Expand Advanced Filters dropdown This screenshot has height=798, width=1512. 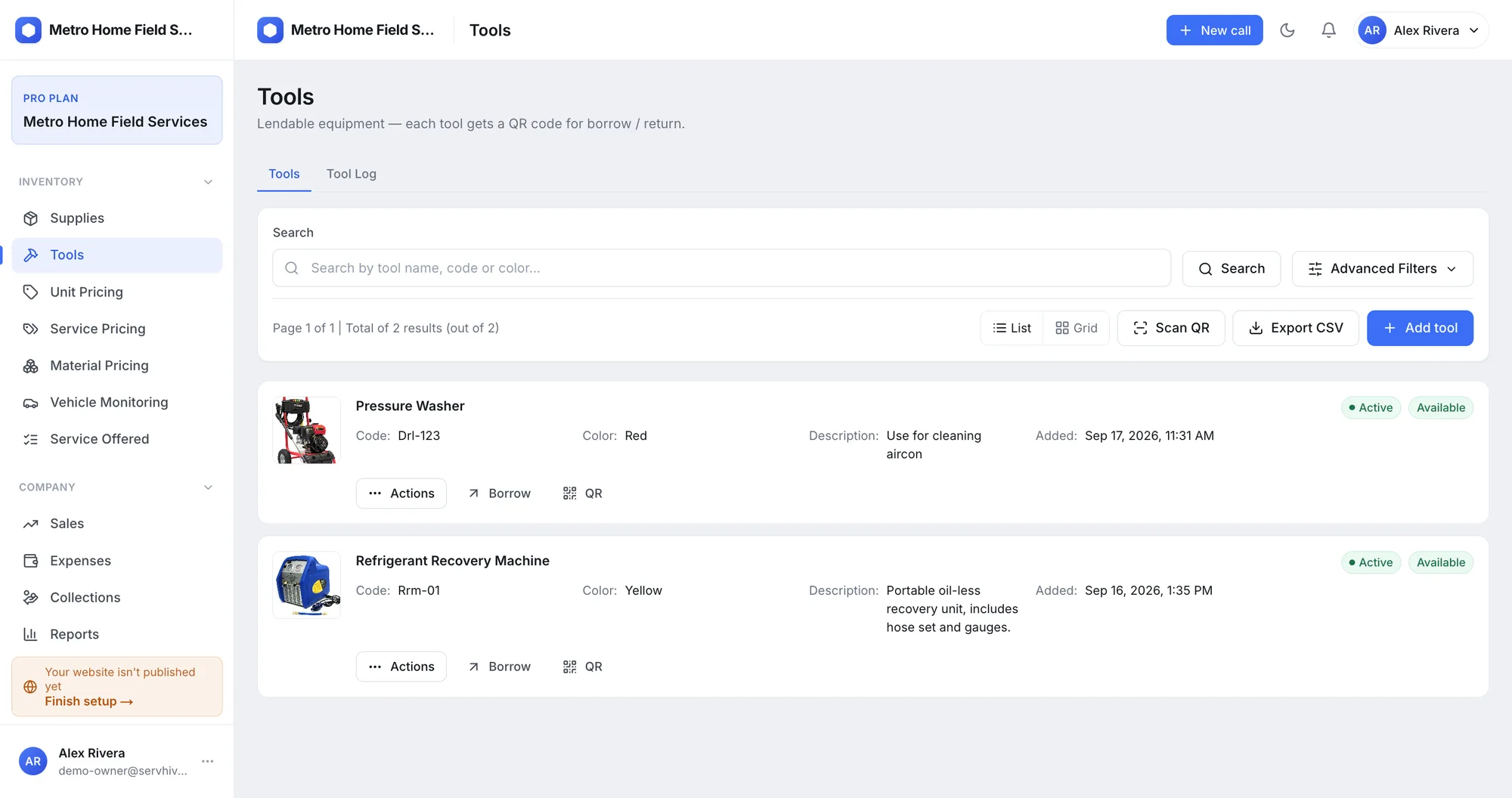[1382, 269]
